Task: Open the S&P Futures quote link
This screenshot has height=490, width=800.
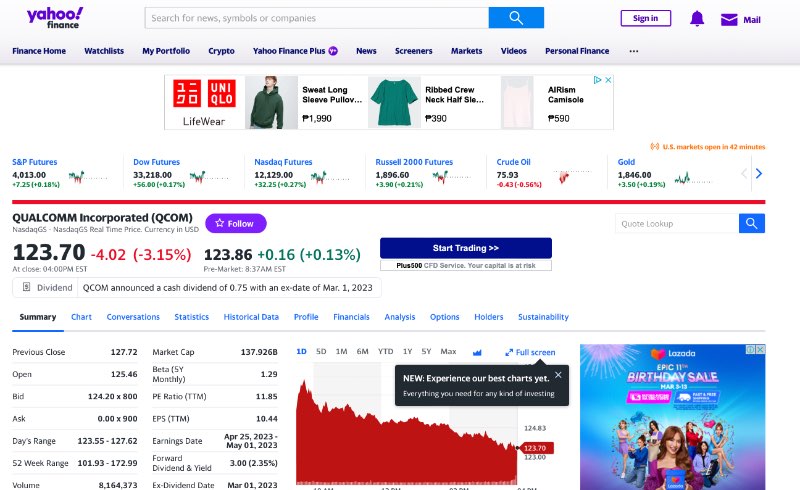Action: tap(35, 162)
